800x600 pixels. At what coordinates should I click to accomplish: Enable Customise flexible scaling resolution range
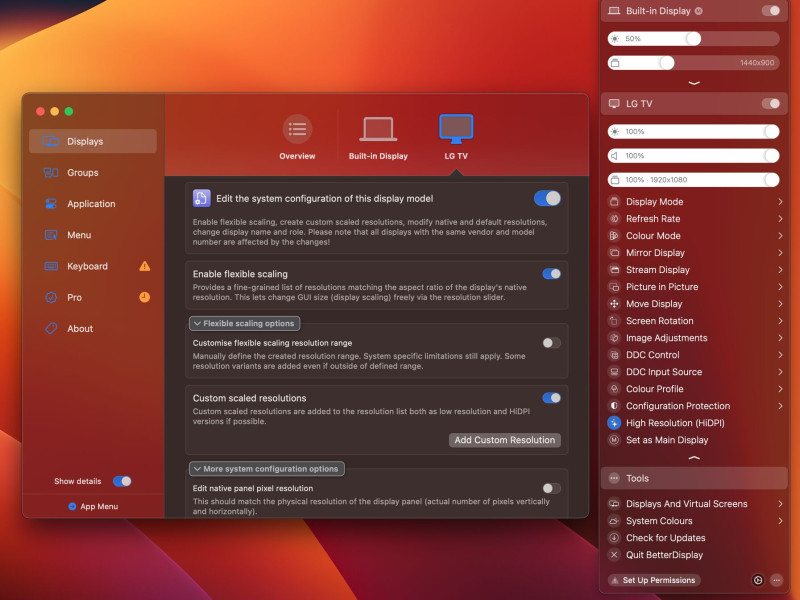[x=552, y=343]
